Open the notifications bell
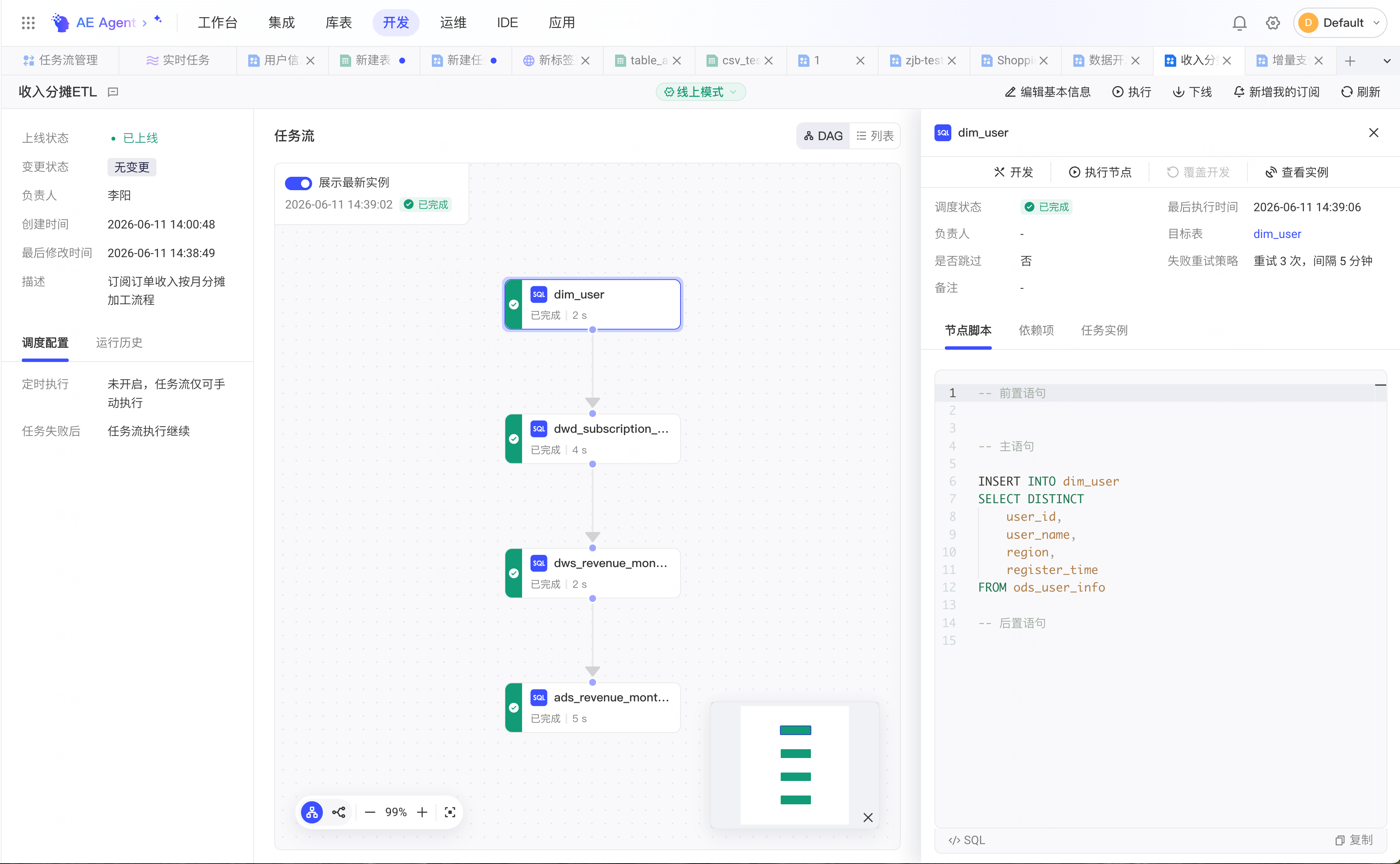The width and height of the screenshot is (1400, 864). pyautogui.click(x=1239, y=23)
